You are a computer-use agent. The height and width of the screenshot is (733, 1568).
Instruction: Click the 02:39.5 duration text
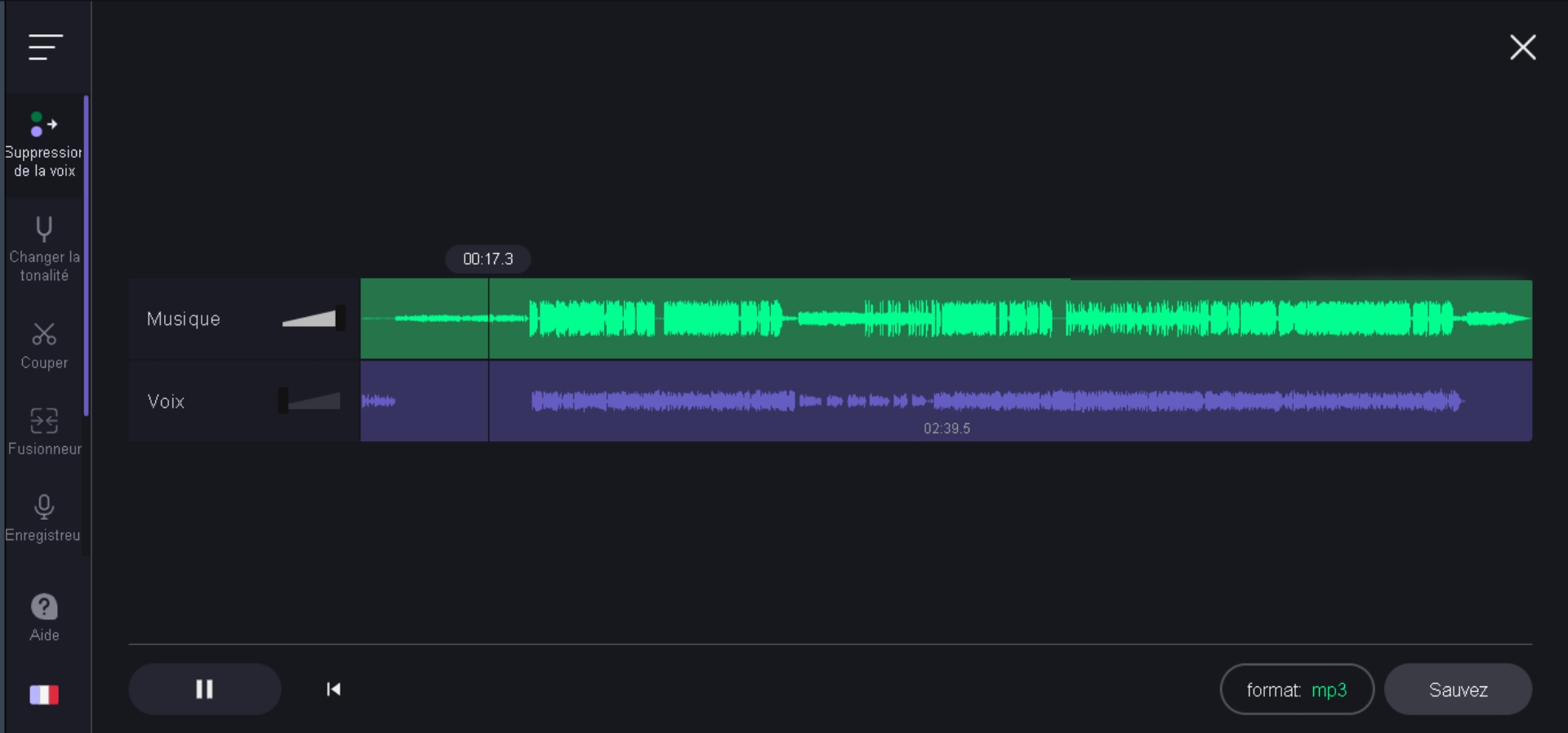947,428
